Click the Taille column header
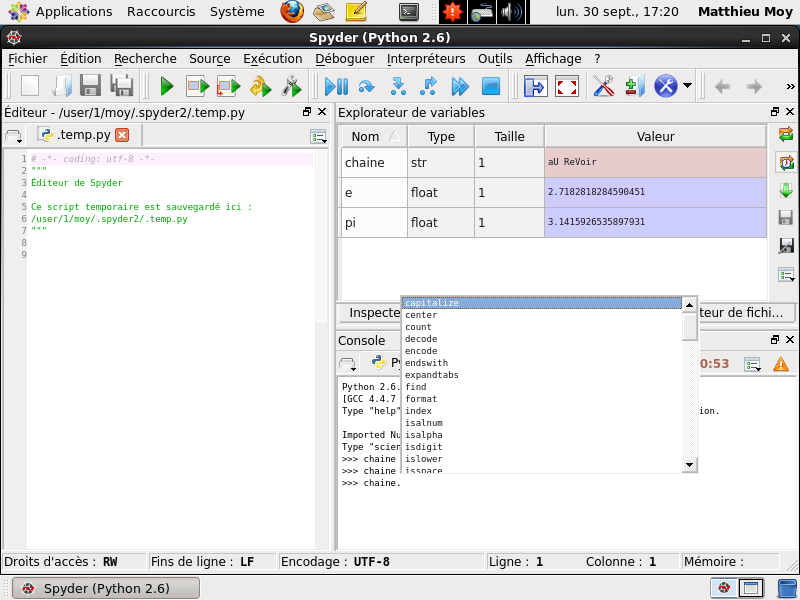This screenshot has height=600, width=800. pos(509,136)
